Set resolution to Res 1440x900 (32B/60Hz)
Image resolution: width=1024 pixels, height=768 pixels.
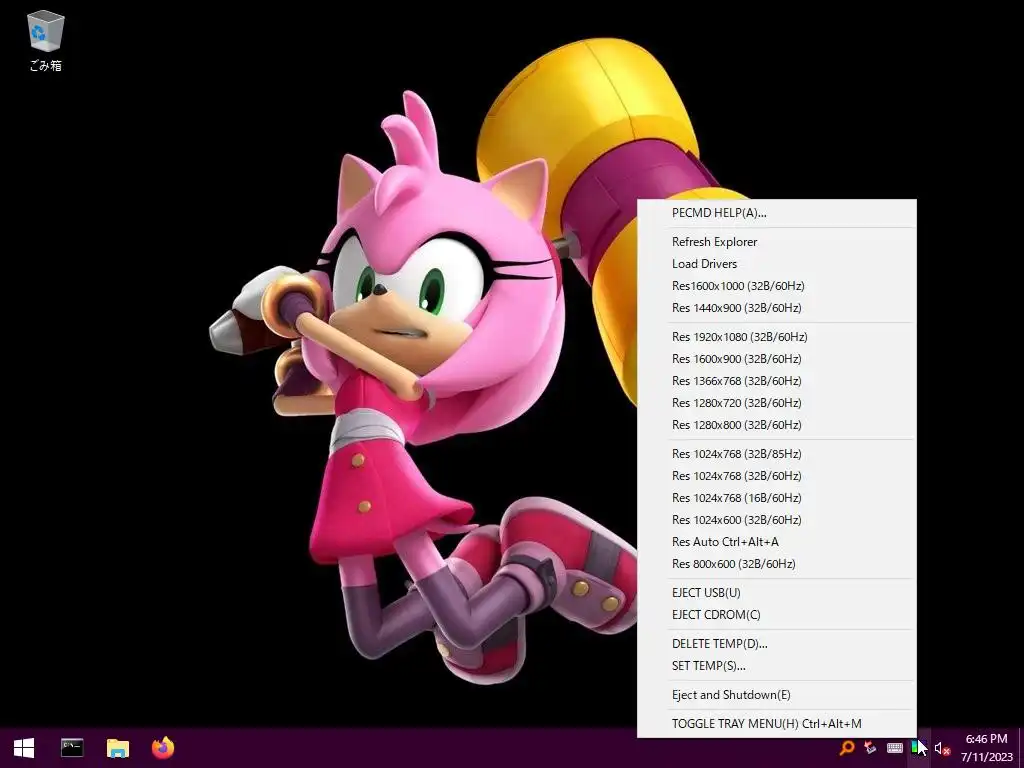[776, 308]
